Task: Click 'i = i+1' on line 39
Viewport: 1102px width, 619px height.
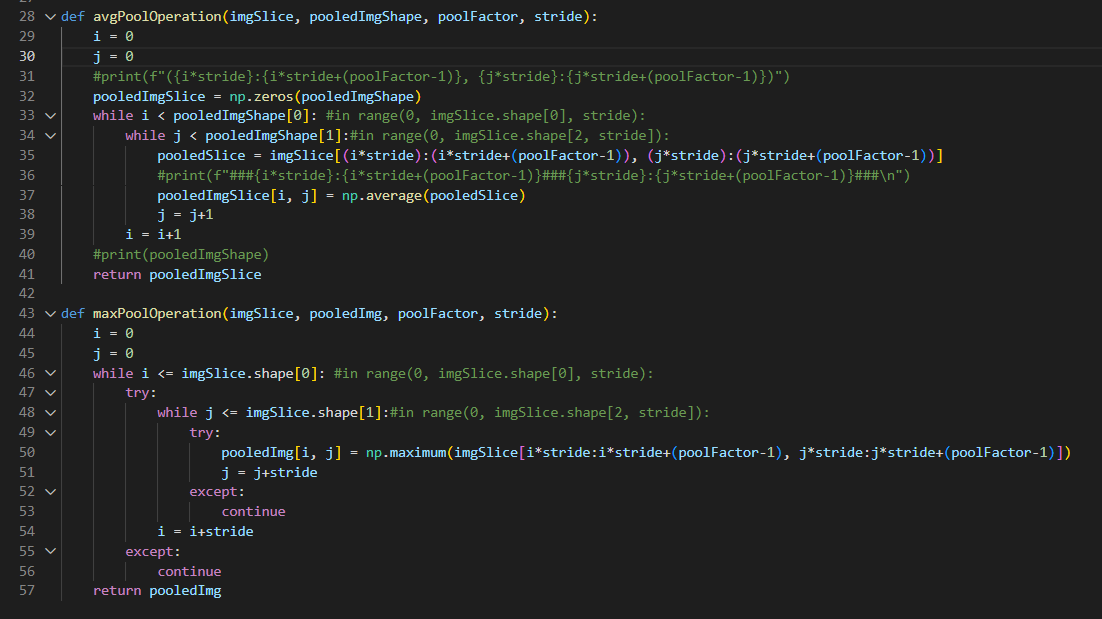Action: [153, 234]
